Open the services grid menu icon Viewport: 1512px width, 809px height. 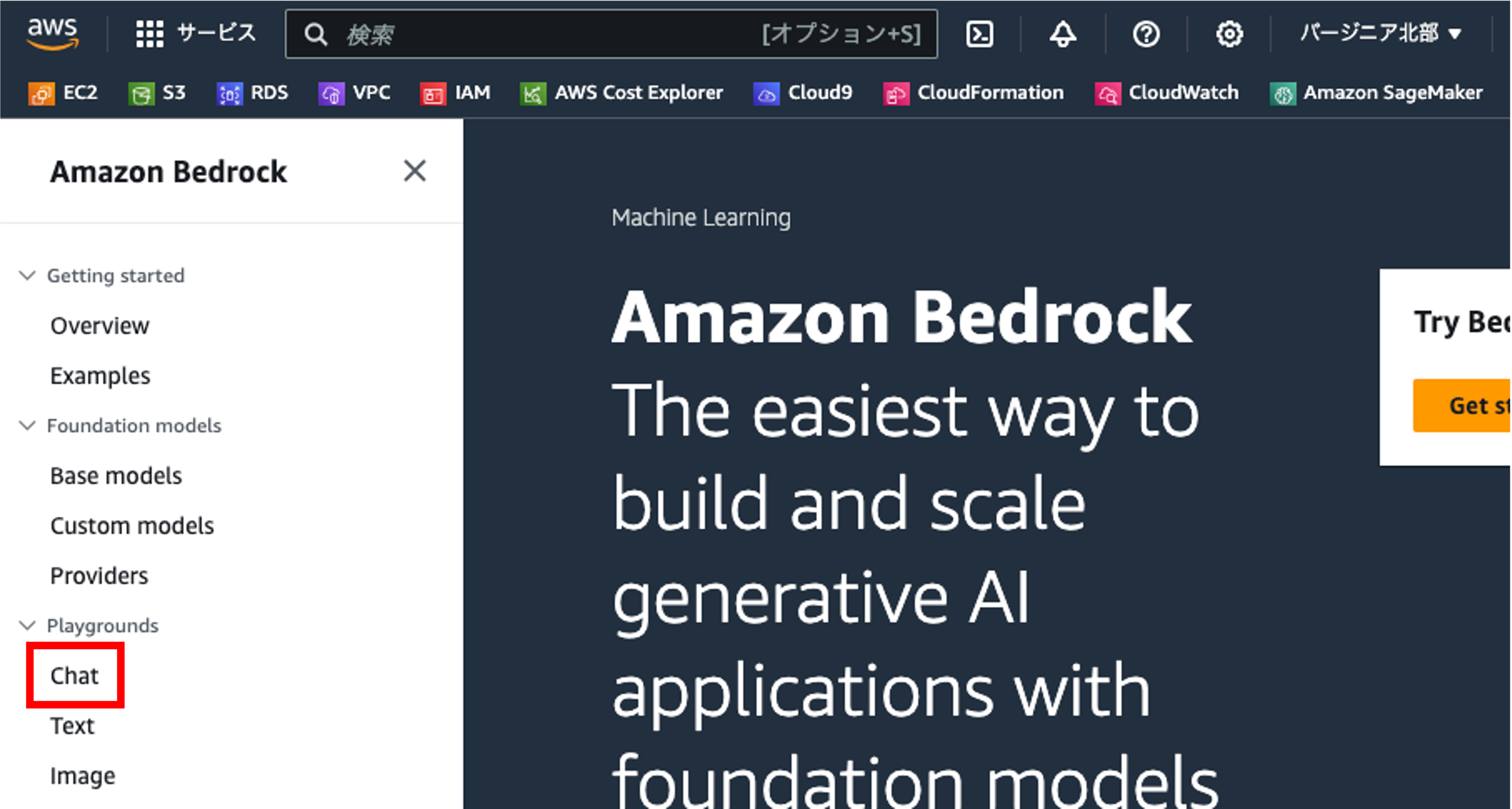coord(150,34)
